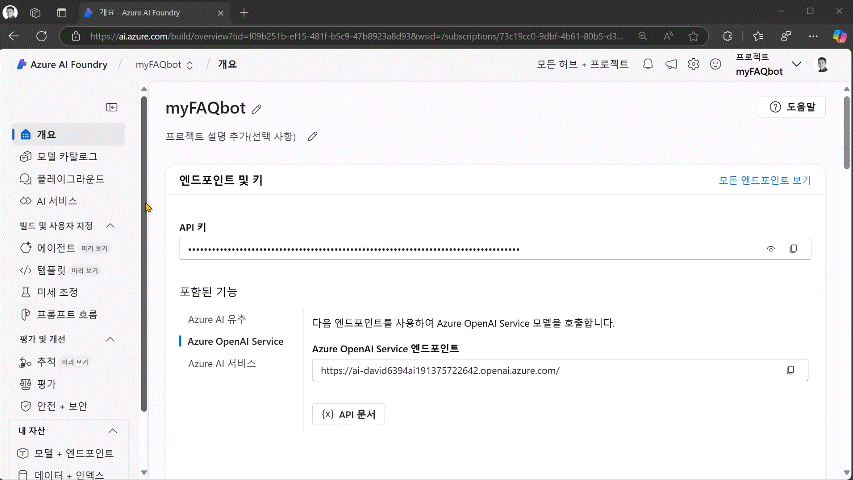This screenshot has height=480, width=853.
Task: Click the sidebar vertical scrollbar
Action: pos(144,254)
